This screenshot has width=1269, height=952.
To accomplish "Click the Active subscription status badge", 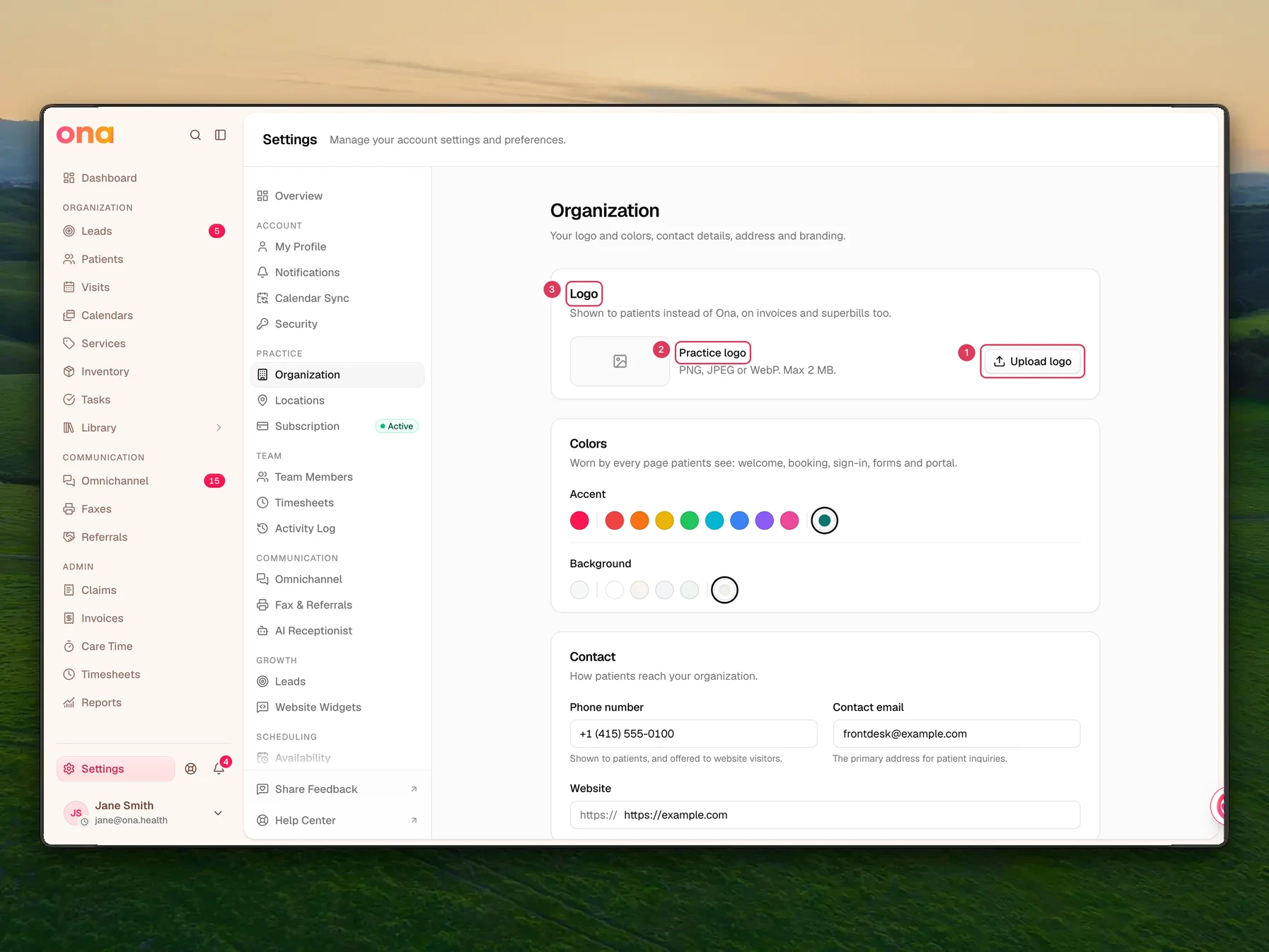I will pos(397,426).
